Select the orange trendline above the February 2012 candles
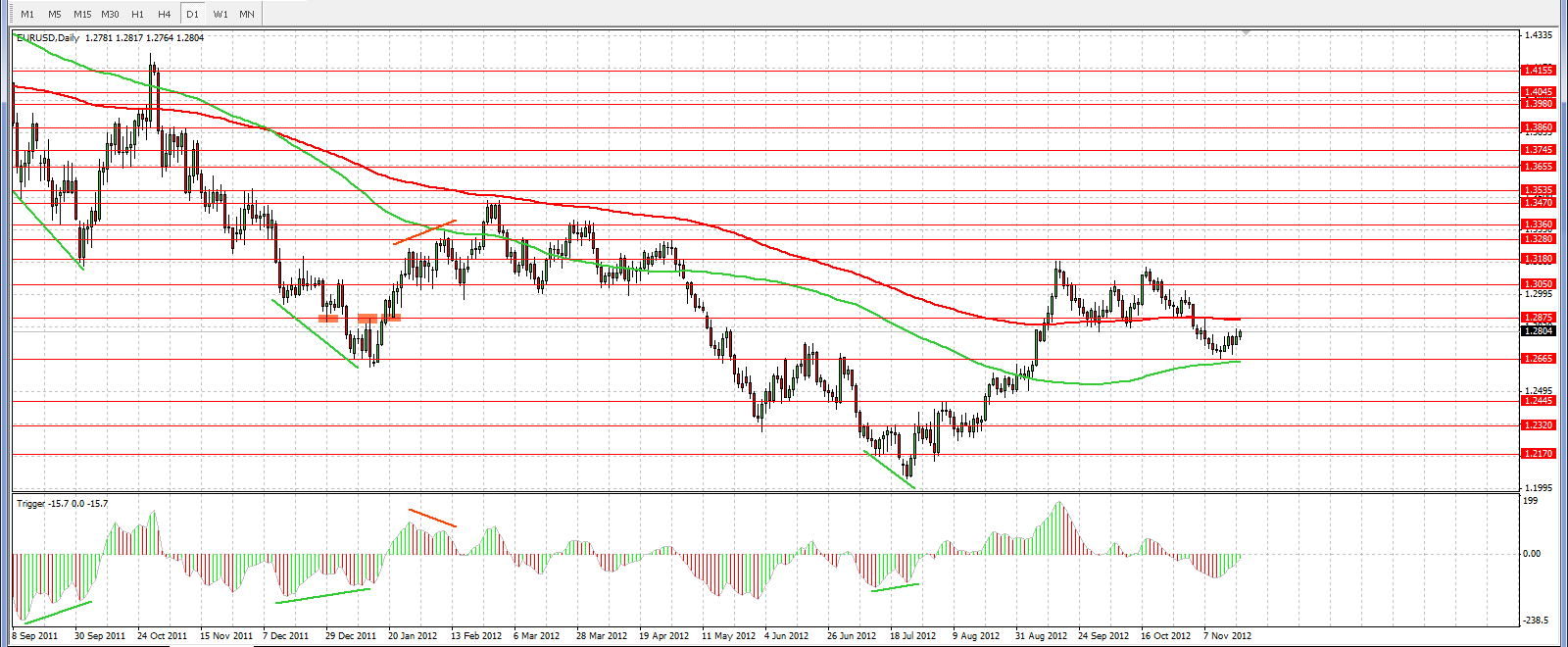 coord(424,231)
